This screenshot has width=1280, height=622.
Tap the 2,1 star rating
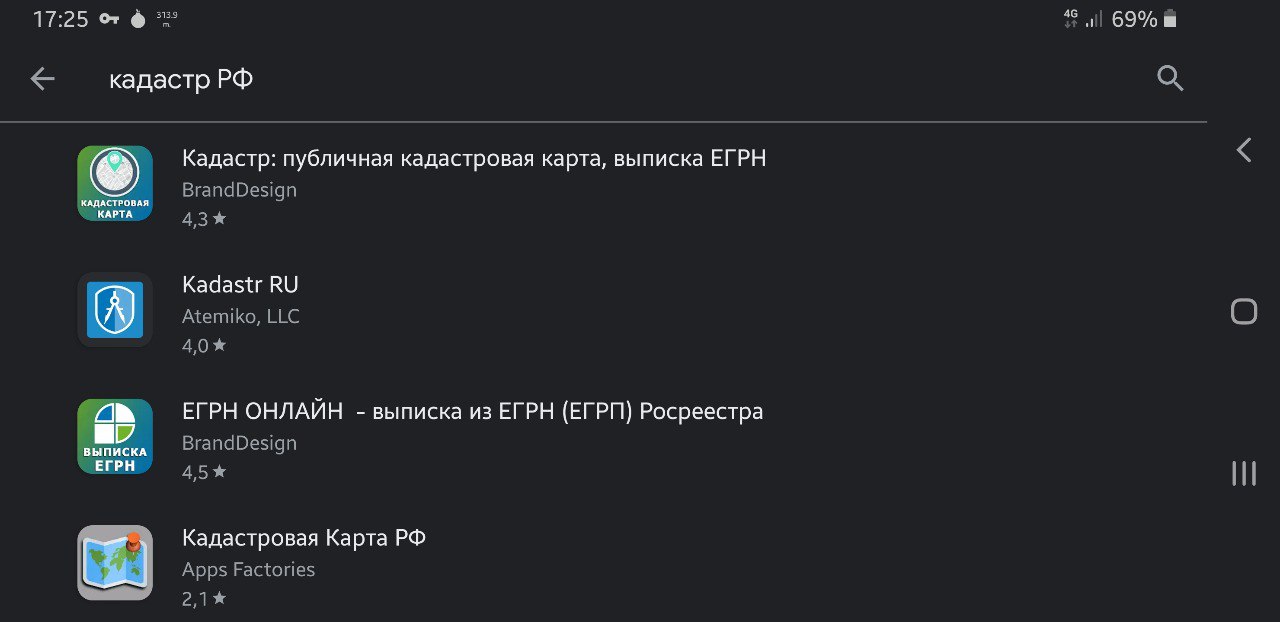pyautogui.click(x=204, y=598)
